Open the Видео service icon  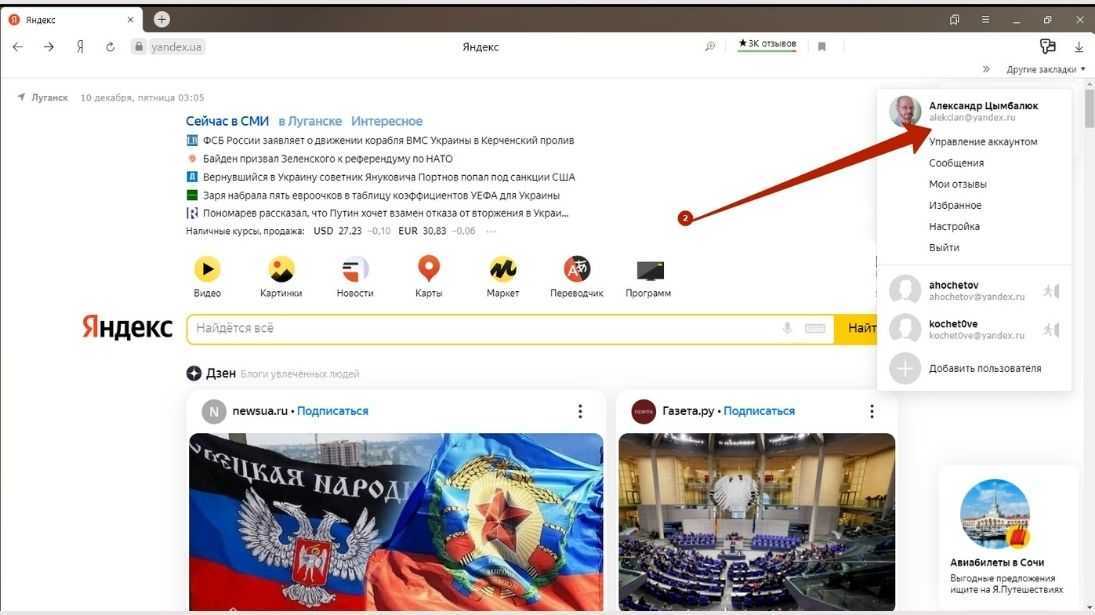[x=207, y=269]
